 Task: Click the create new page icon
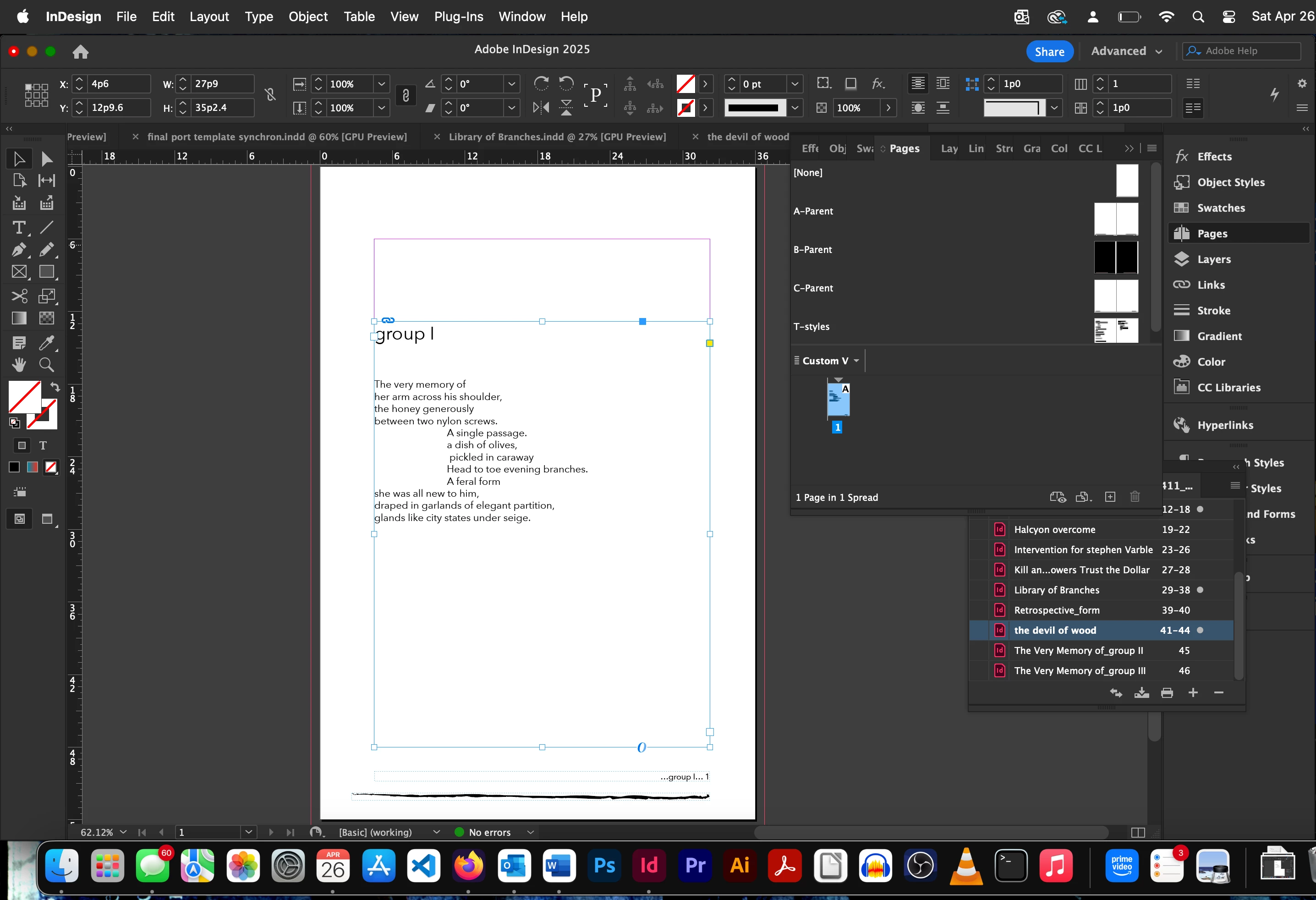1110,497
